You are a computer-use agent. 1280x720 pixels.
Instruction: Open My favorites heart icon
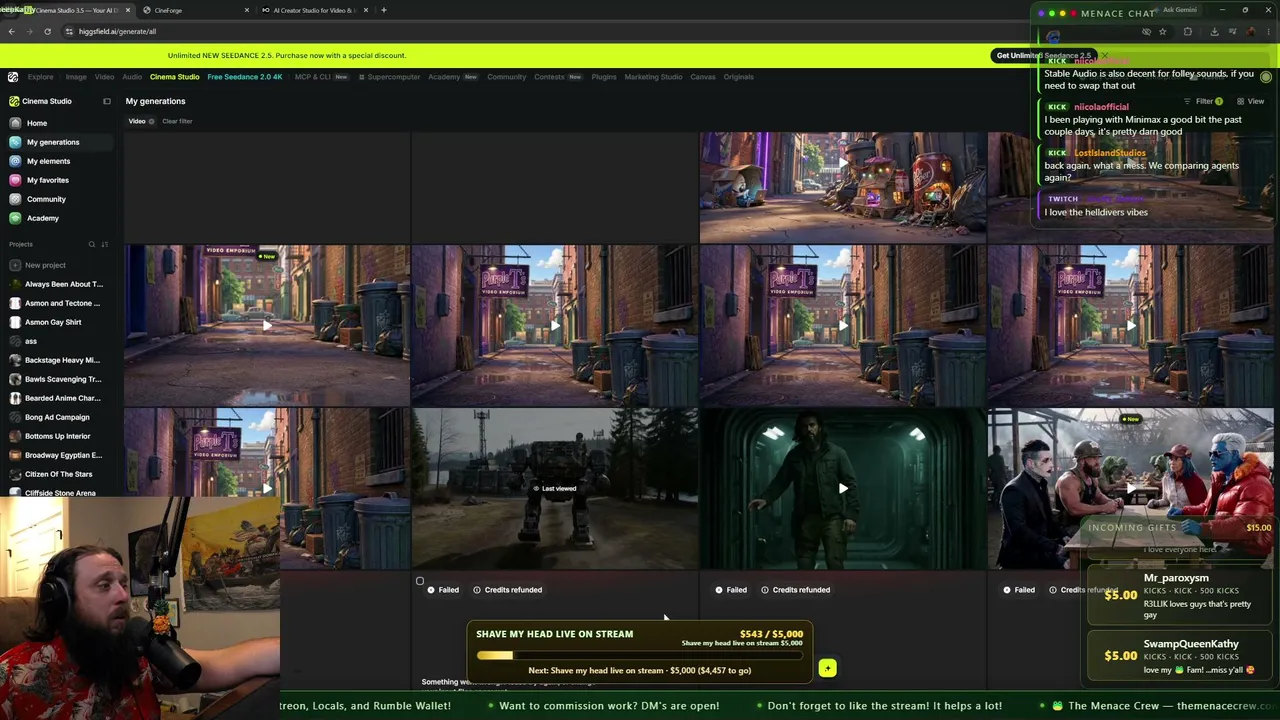tap(15, 180)
